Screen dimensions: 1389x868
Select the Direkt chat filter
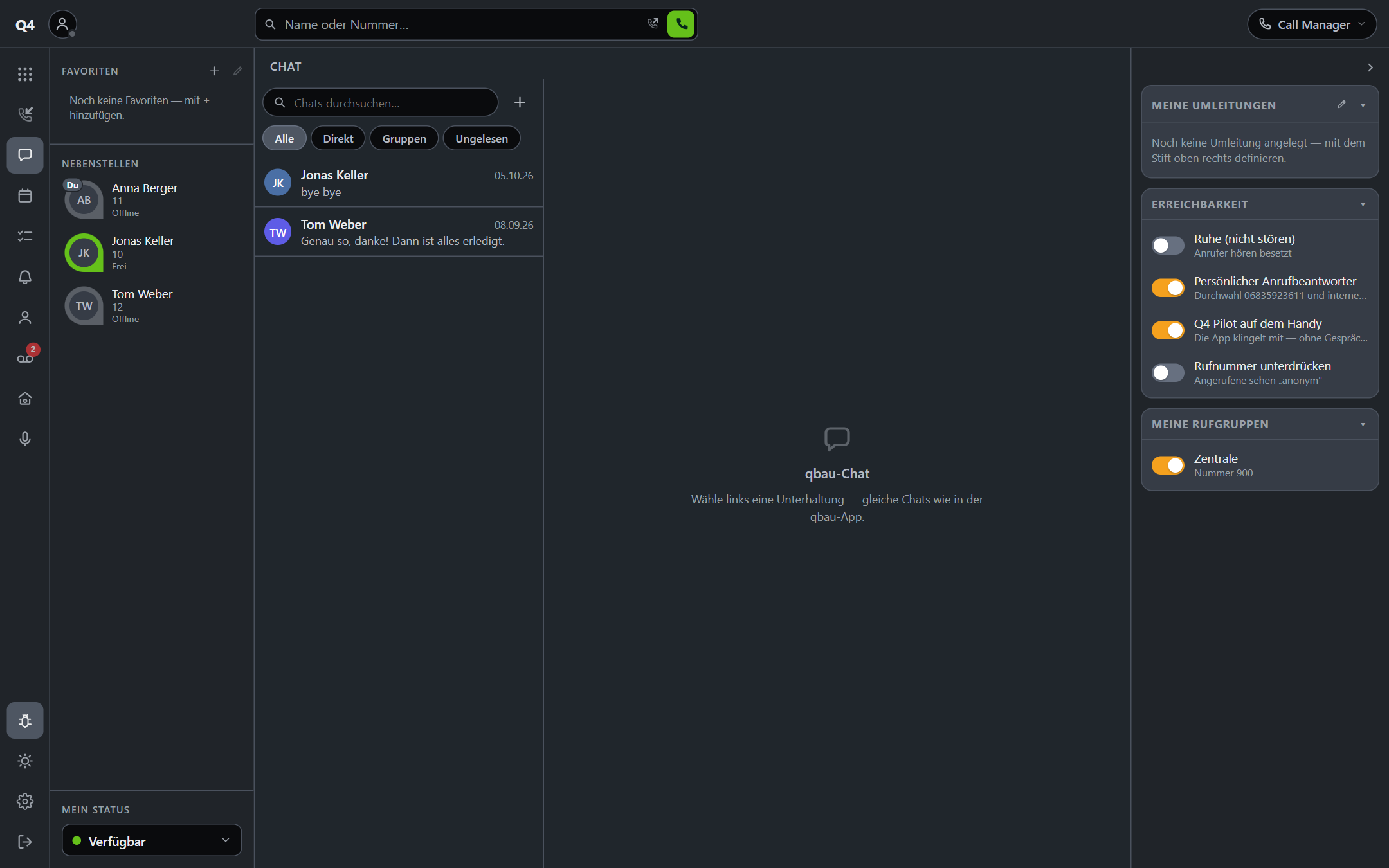pos(338,138)
